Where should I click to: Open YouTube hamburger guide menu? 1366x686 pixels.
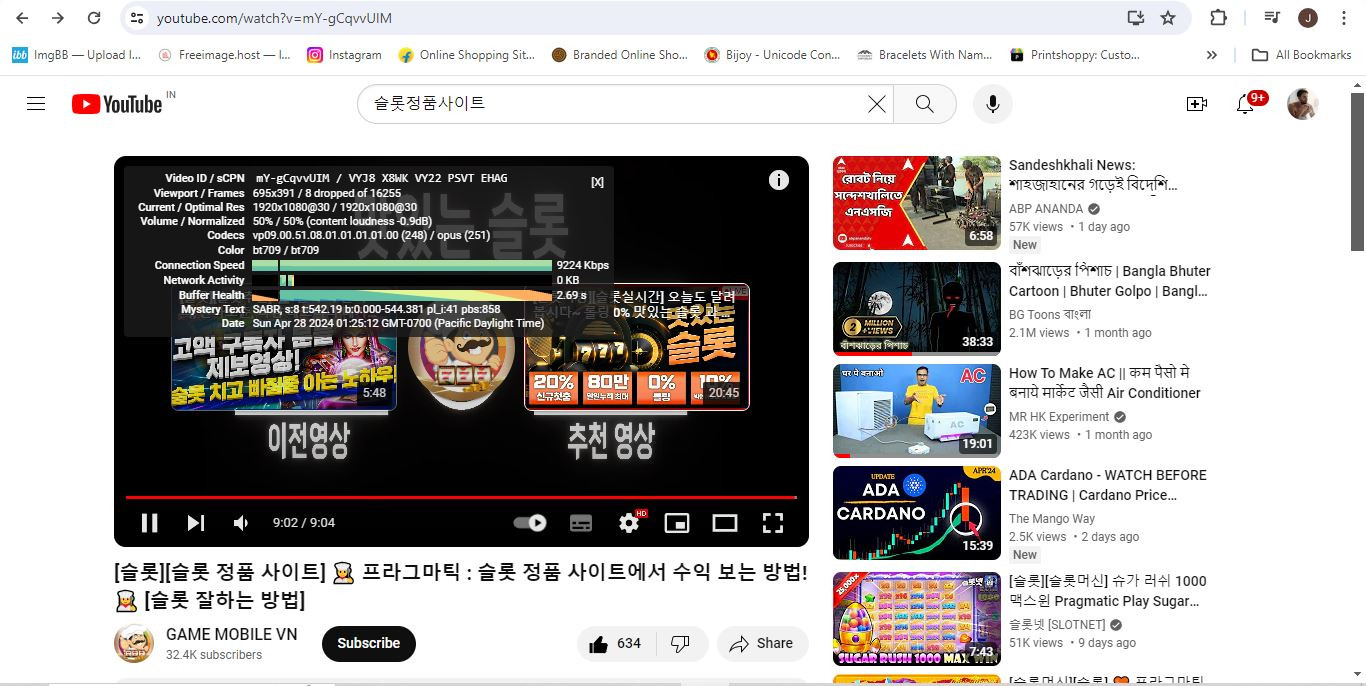(36, 104)
